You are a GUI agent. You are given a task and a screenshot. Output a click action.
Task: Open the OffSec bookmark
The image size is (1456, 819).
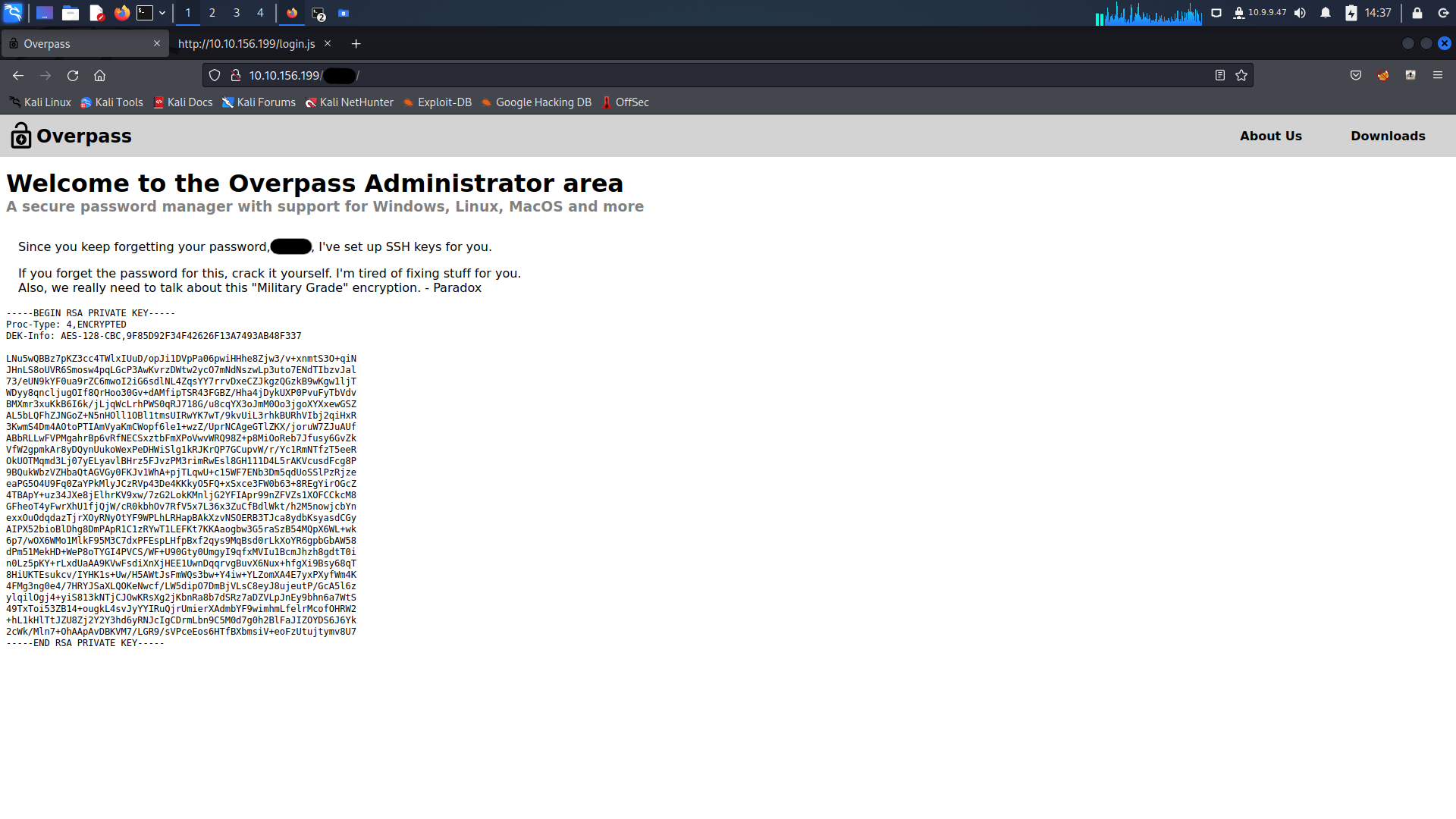626,102
